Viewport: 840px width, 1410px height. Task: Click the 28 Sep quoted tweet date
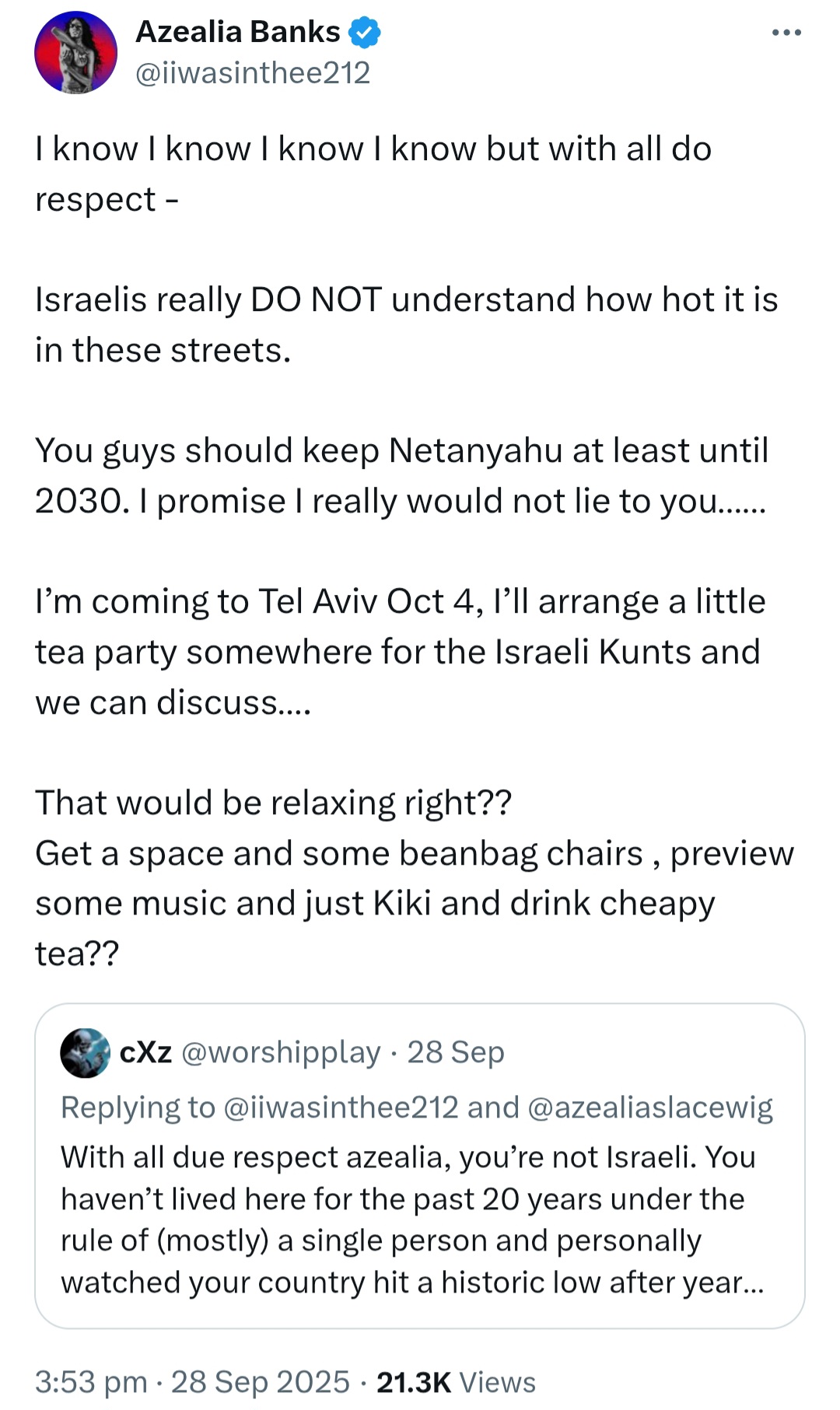click(x=456, y=1051)
